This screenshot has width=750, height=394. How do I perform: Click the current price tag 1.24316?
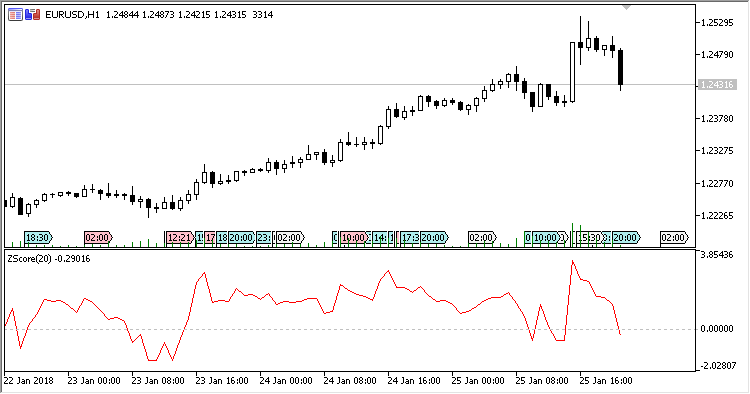716,85
